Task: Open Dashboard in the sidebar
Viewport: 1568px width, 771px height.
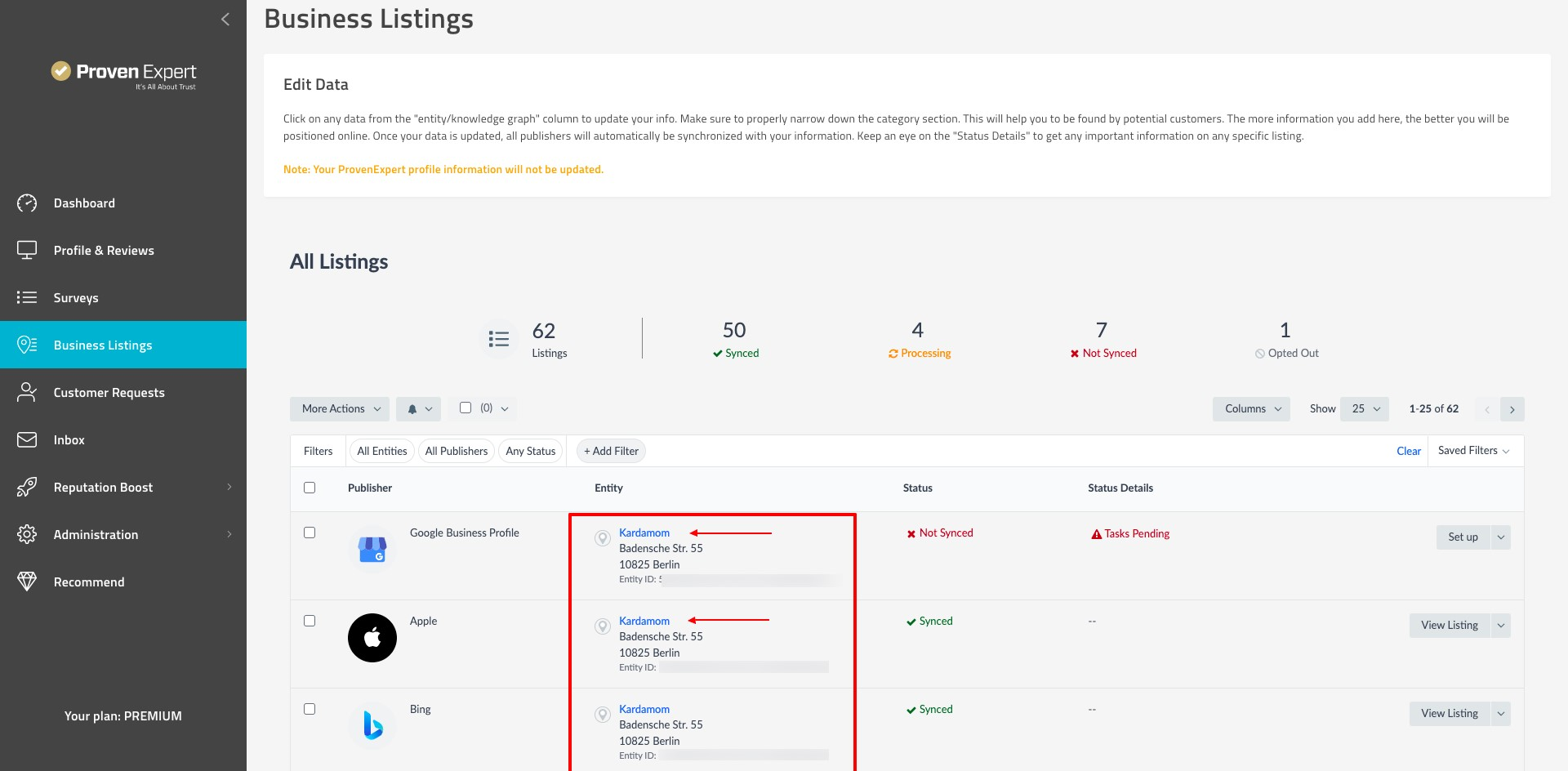Action: point(123,203)
